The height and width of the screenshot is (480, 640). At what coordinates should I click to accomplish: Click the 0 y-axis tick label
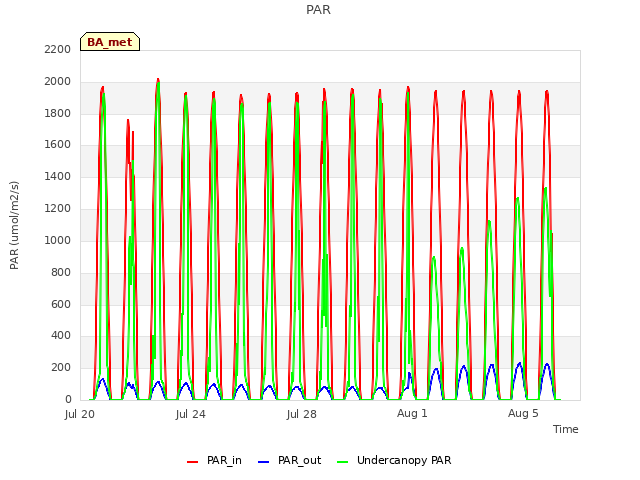[68, 400]
